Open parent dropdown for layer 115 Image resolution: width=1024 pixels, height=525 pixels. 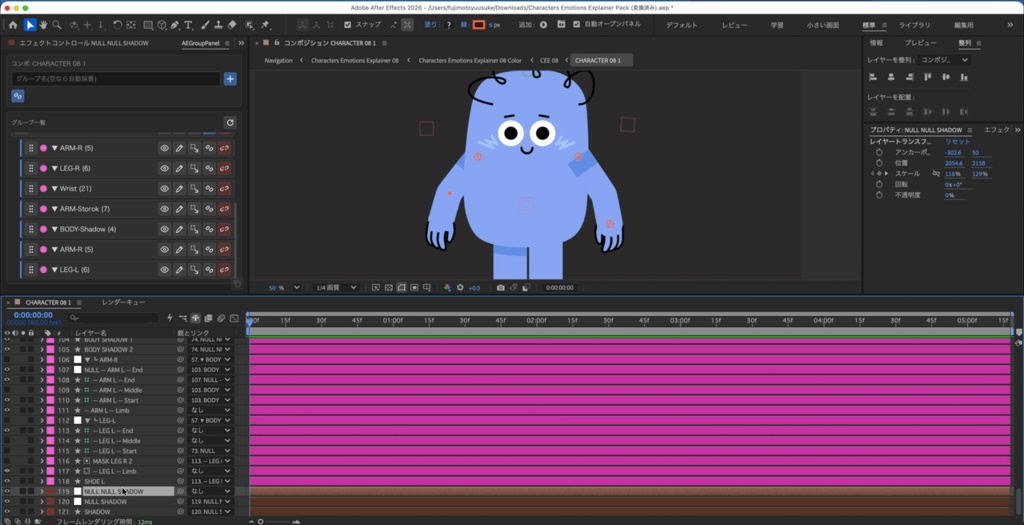210,451
